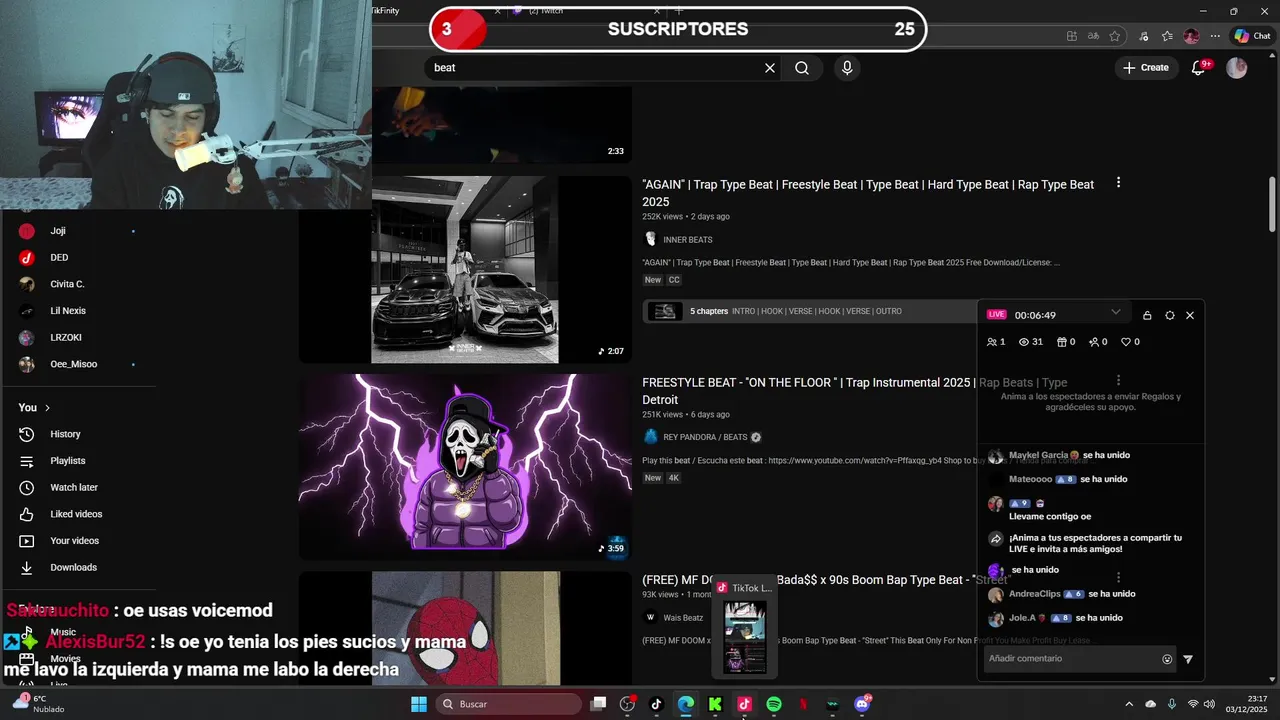Open Windows Start menu
This screenshot has height=720, width=1280.
419,704
